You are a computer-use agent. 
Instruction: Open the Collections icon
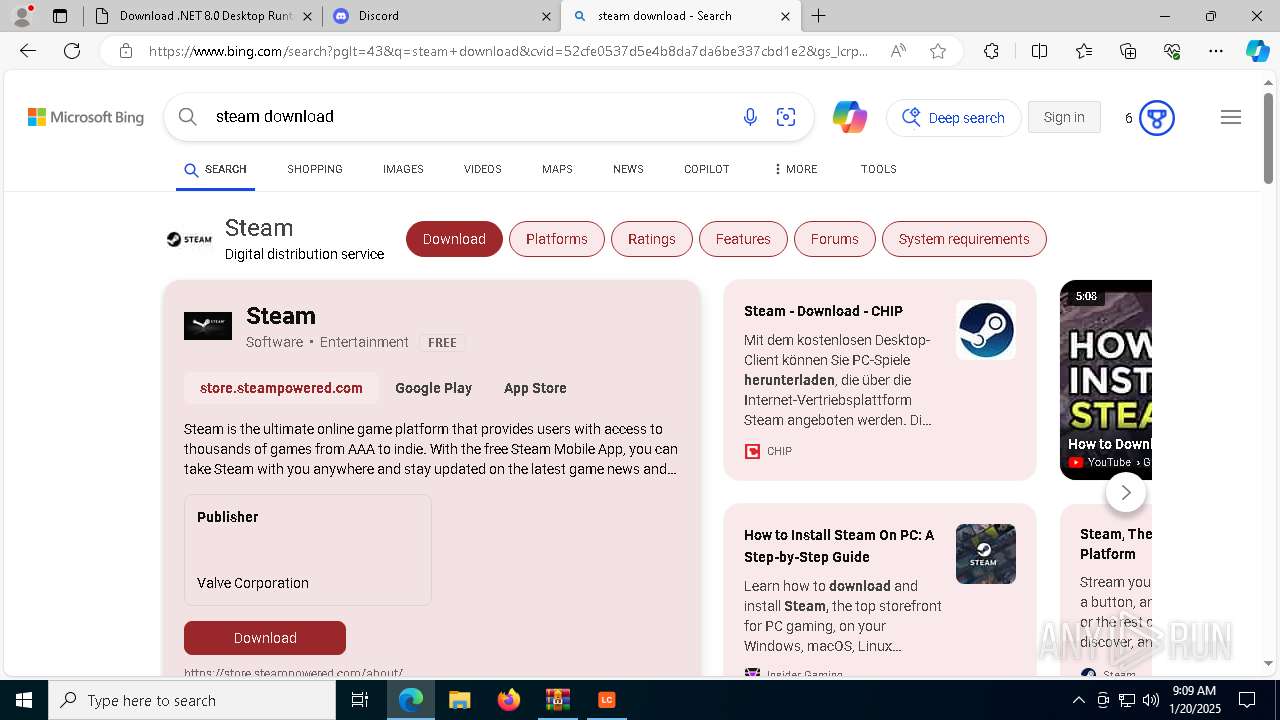coord(1128,51)
